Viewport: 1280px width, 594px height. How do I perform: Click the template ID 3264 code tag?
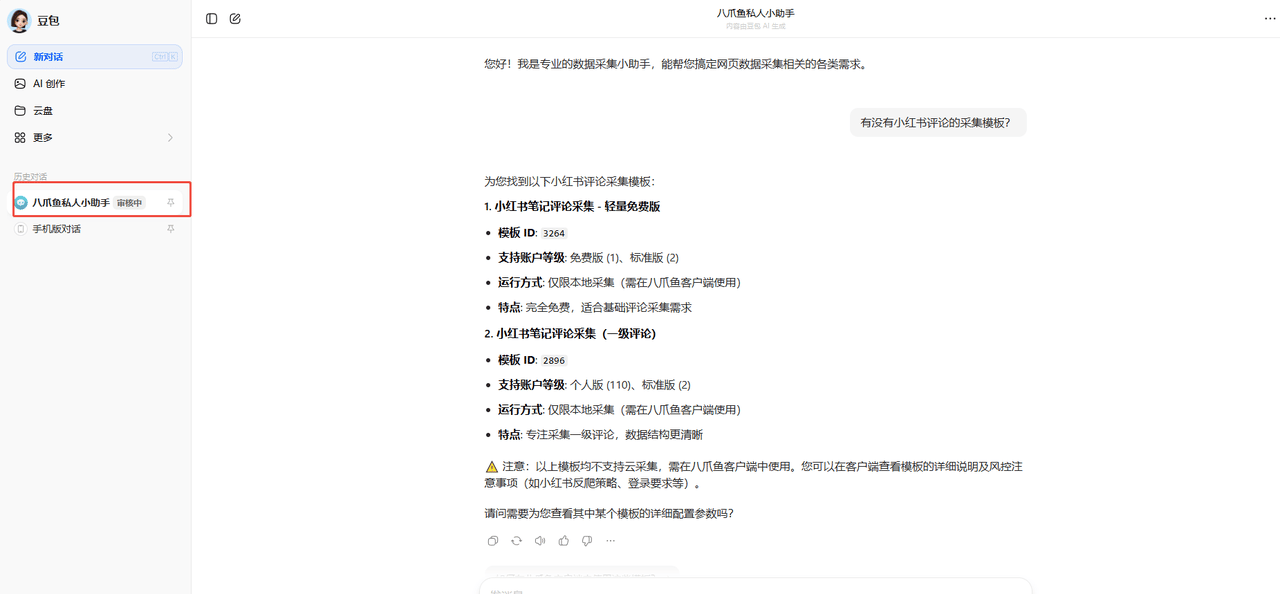tap(554, 233)
